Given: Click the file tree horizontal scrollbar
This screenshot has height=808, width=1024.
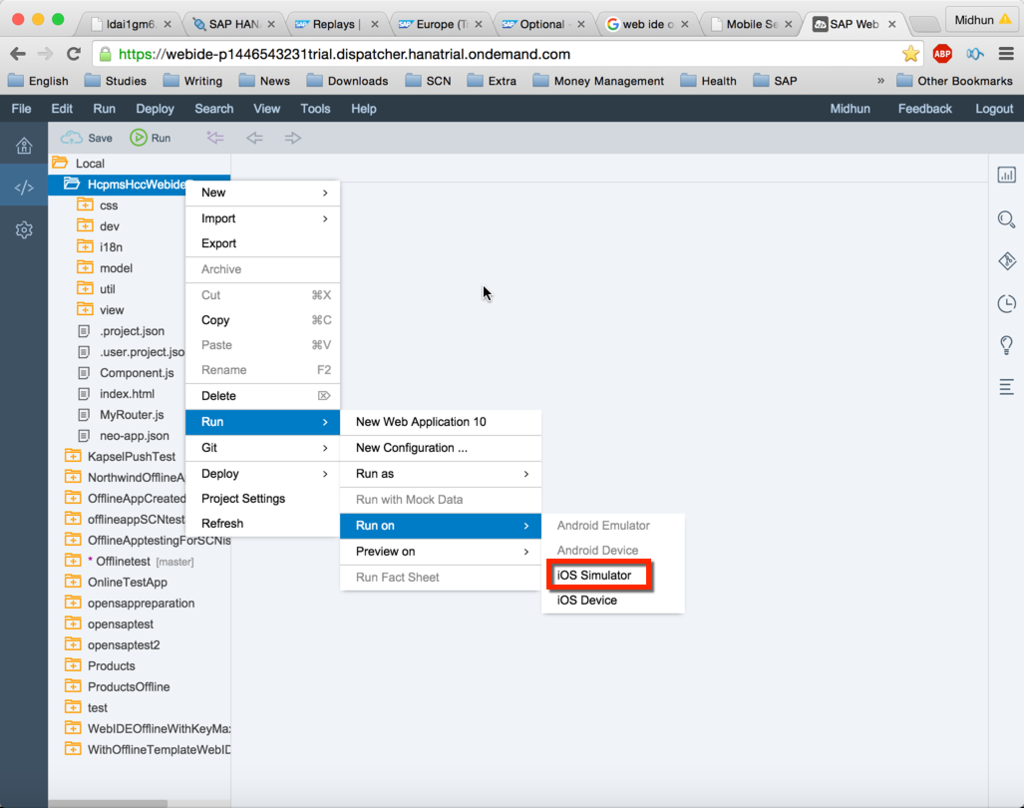Looking at the screenshot, I should pyautogui.click(x=108, y=803).
